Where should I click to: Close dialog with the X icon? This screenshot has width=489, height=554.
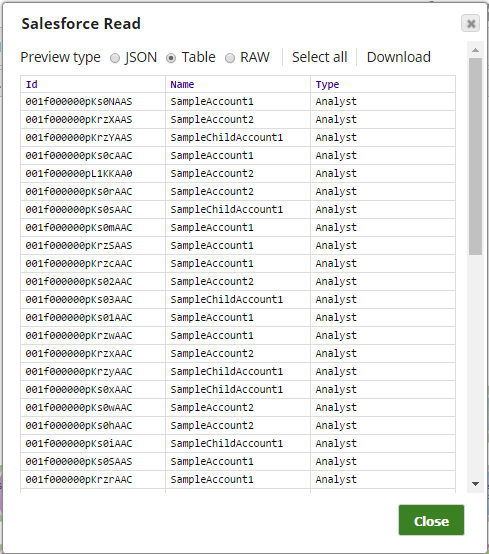(x=470, y=23)
